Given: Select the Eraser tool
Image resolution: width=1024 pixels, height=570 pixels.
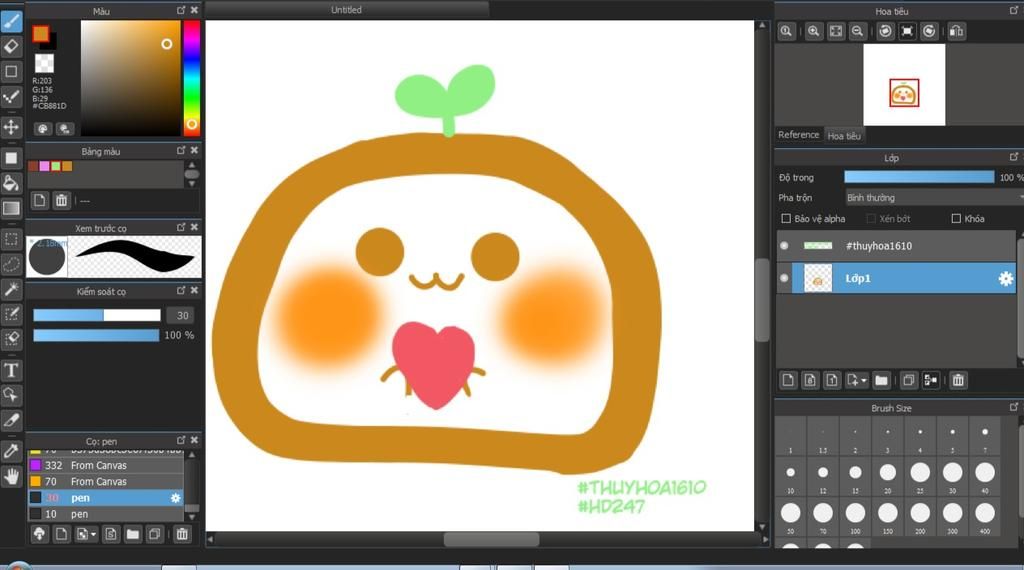Looking at the screenshot, I should point(11,46).
